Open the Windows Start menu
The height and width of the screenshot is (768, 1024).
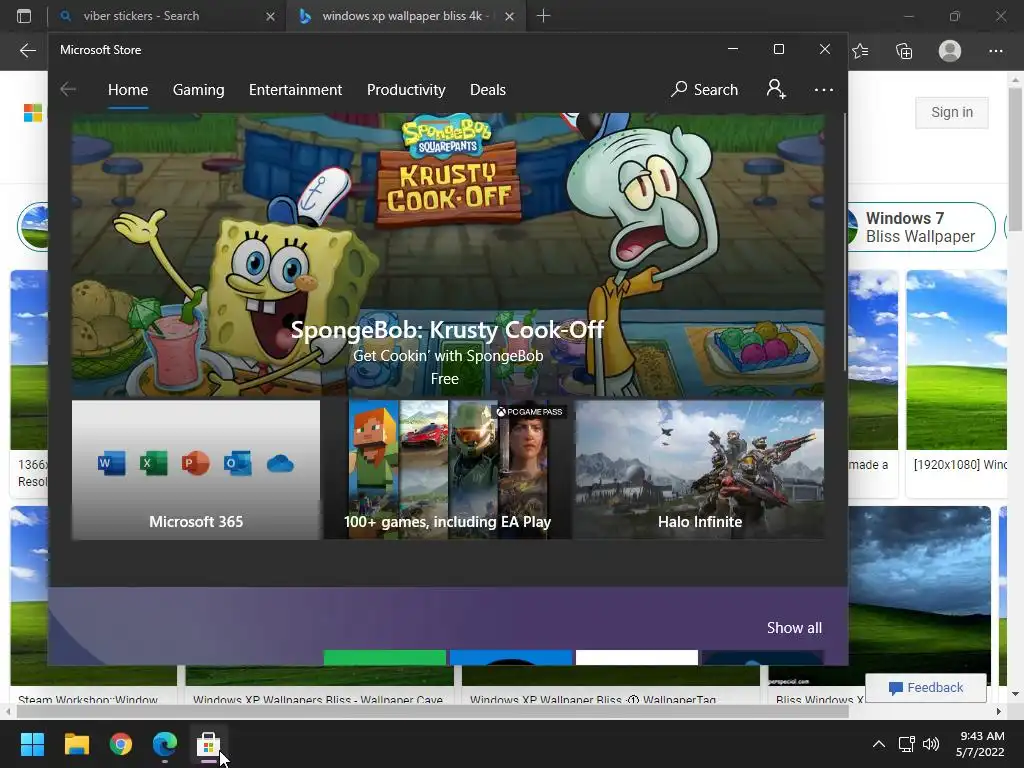click(x=32, y=744)
